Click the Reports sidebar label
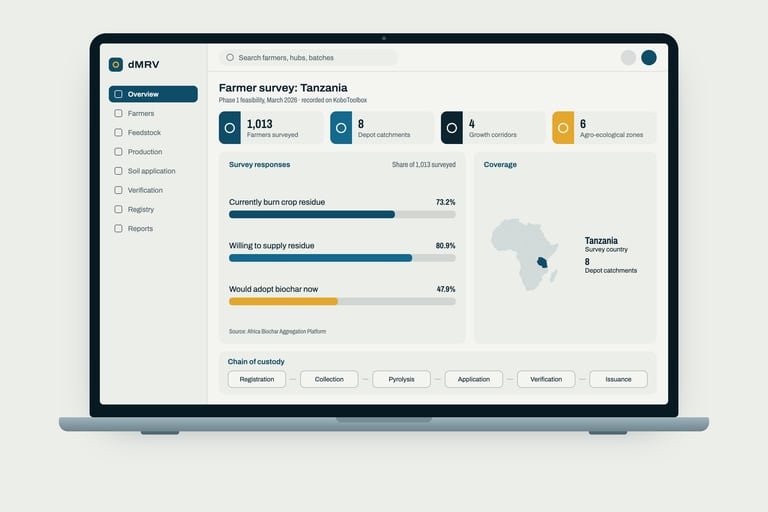The height and width of the screenshot is (512, 768). [x=141, y=228]
